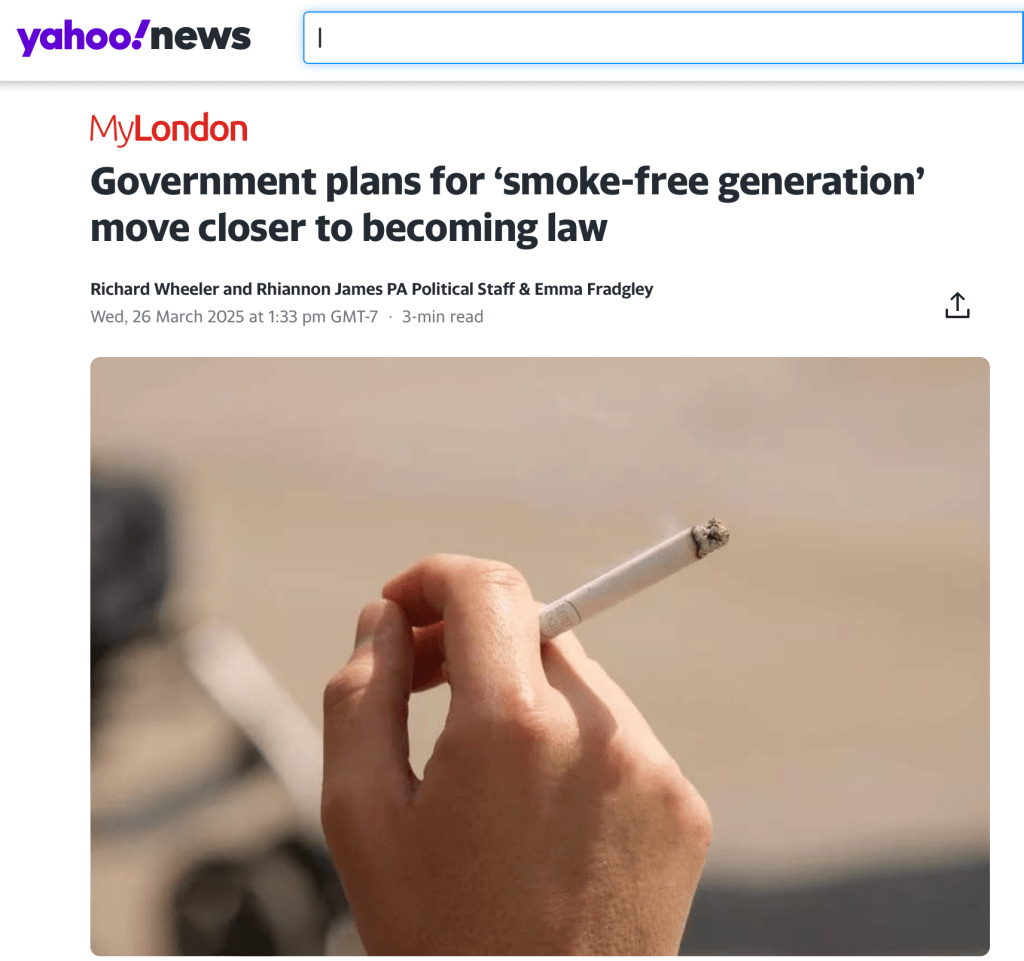
Task: Focus the search input field
Action: [x=663, y=38]
